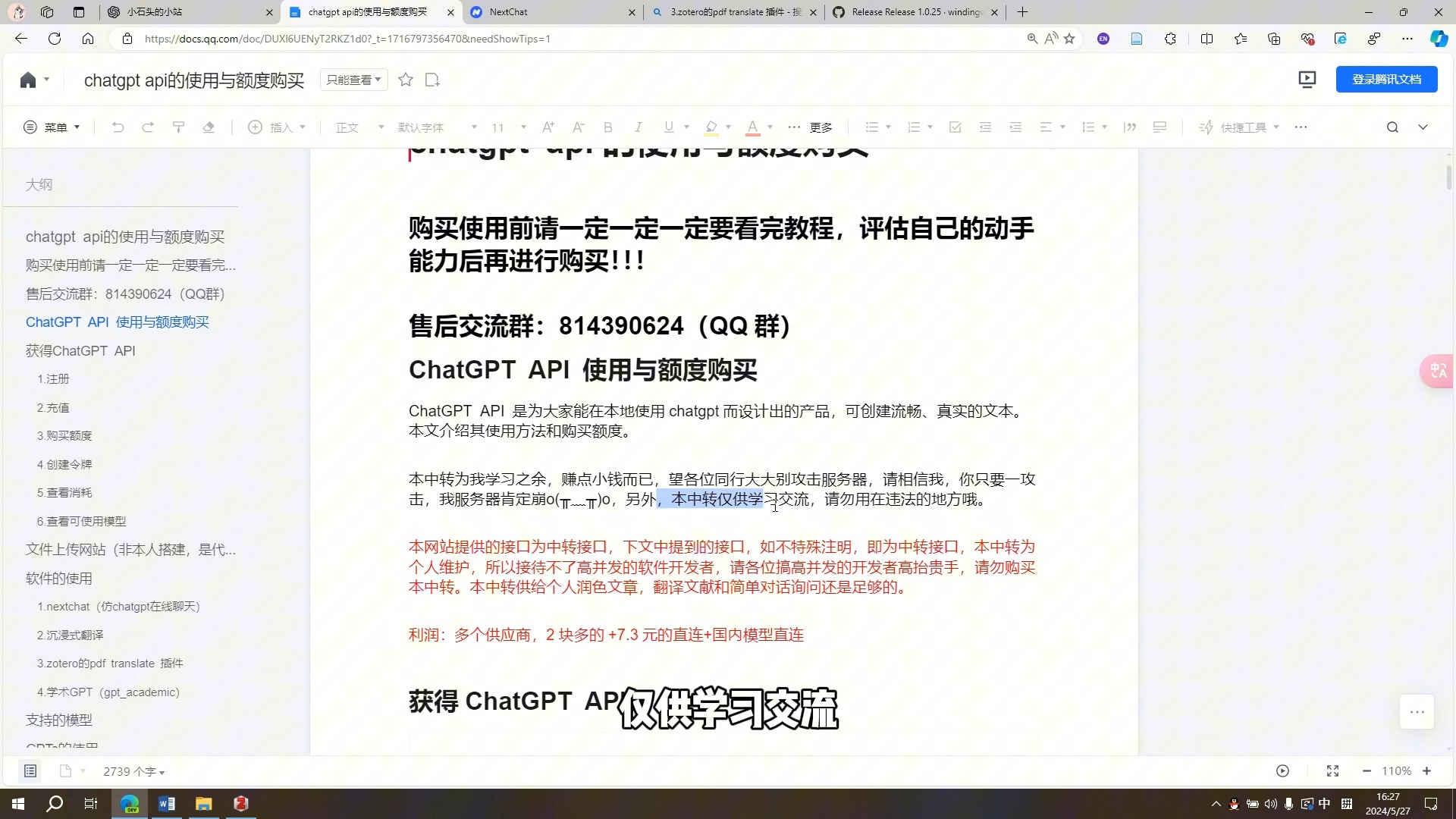Apply red font color
The image size is (1456, 819).
(752, 127)
